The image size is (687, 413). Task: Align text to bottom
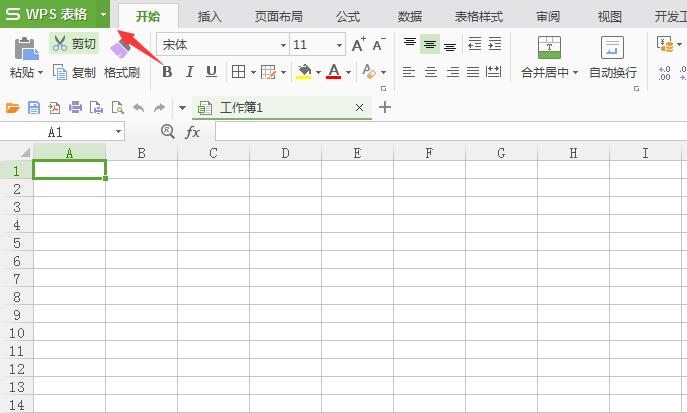(450, 46)
